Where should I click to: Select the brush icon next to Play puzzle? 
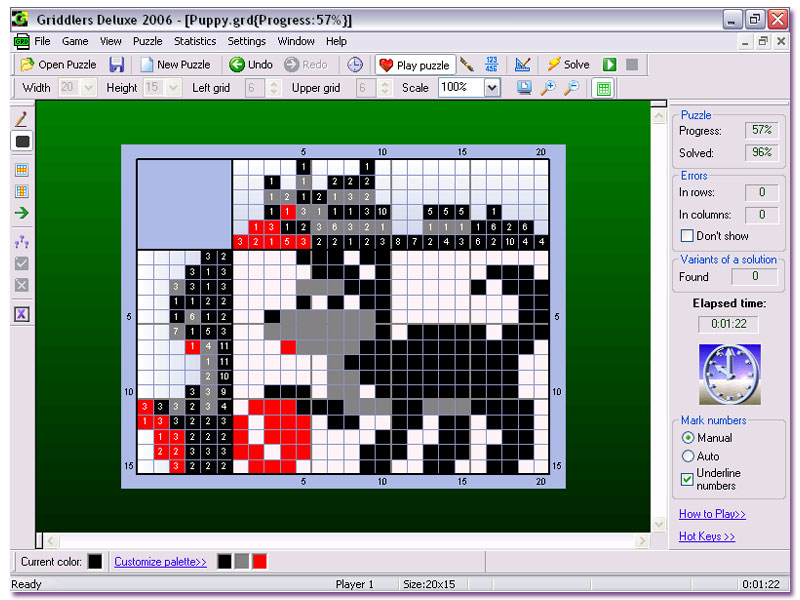pyautogui.click(x=467, y=65)
